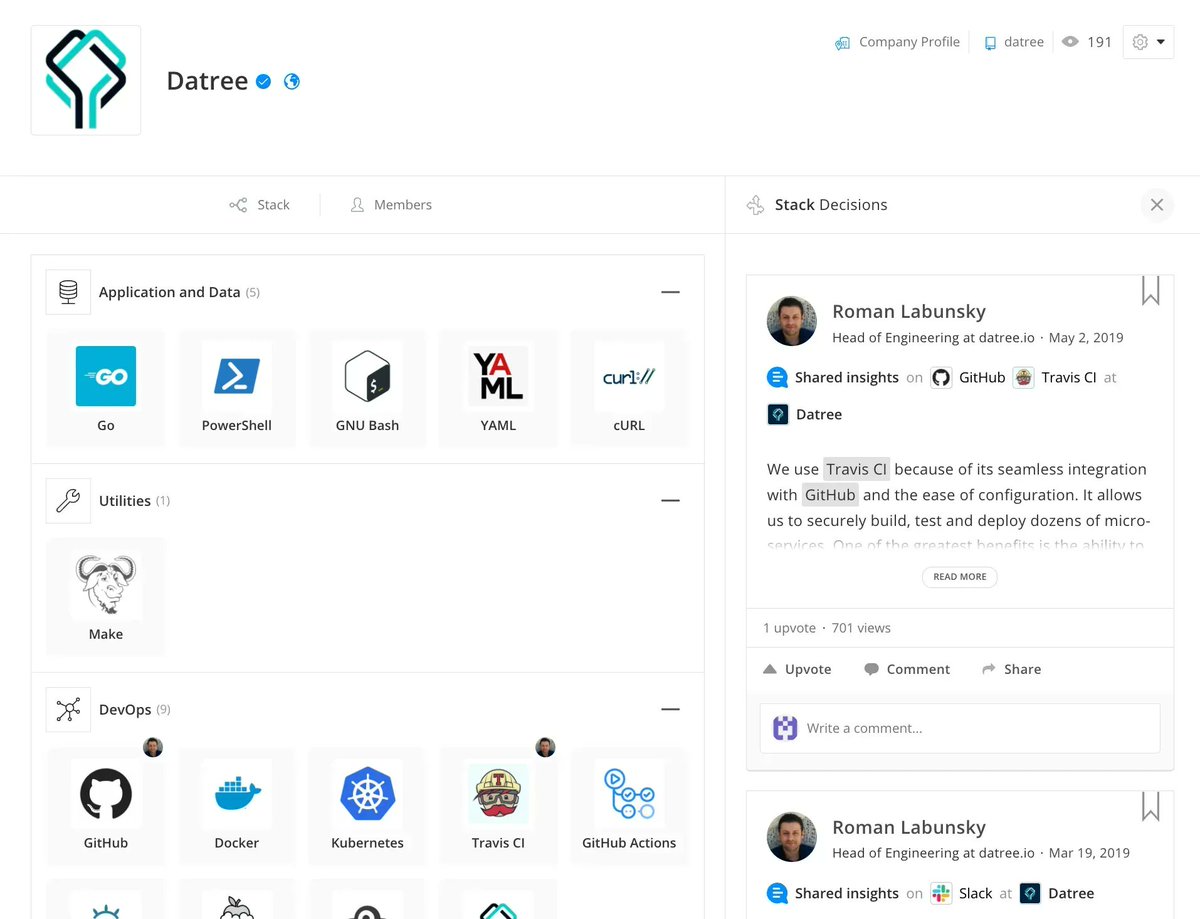
Task: Click the '701 views' text
Action: point(861,628)
